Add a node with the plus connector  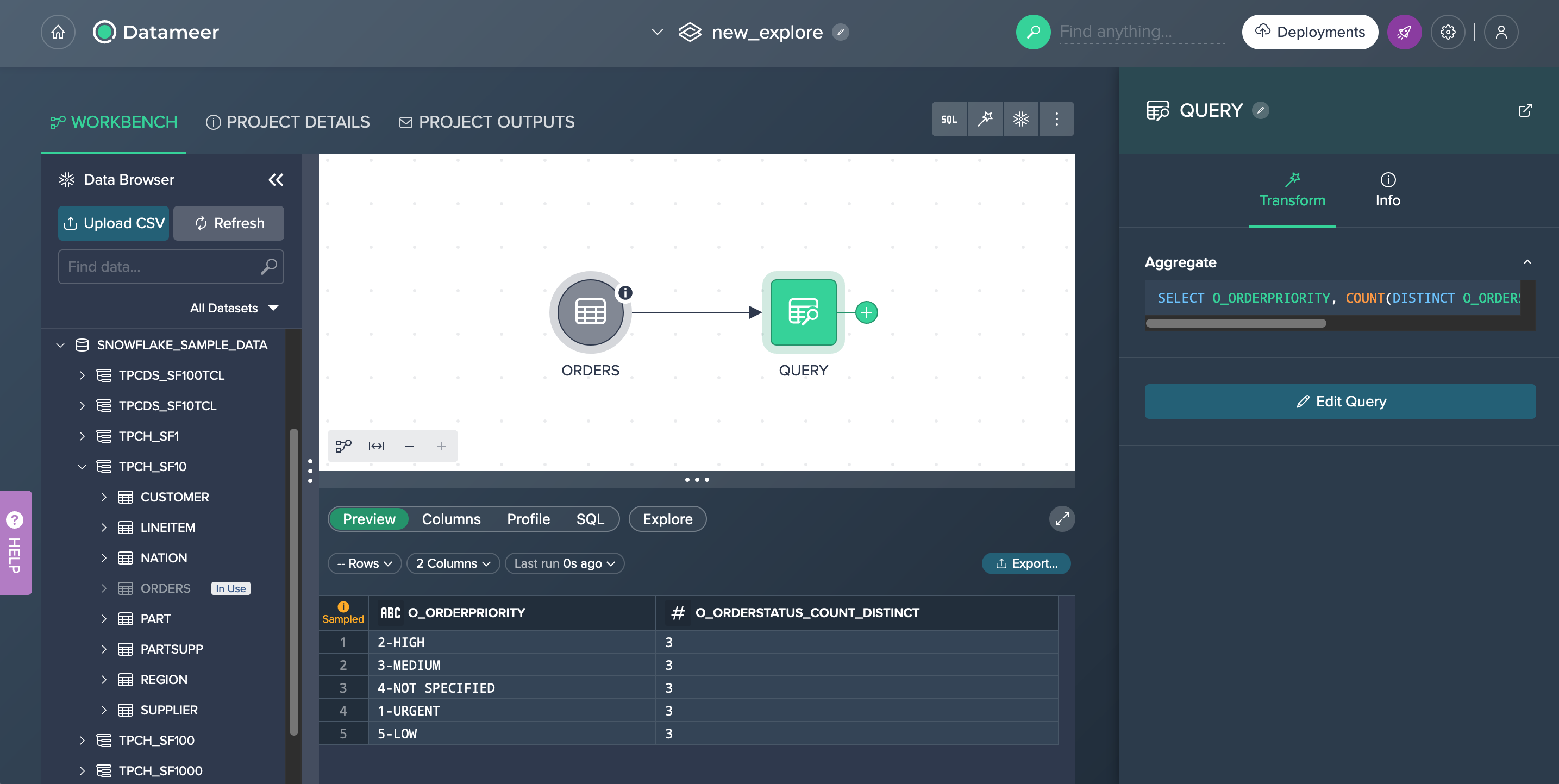pos(866,313)
